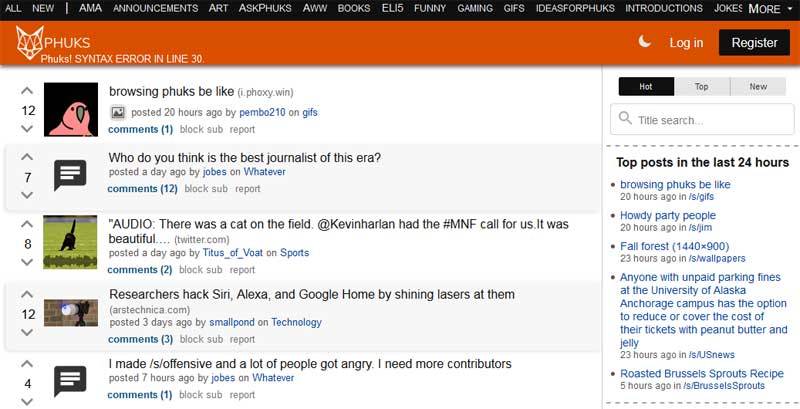Open the 'browsing phuks be like' post title
The width and height of the screenshot is (800, 409).
tap(171, 92)
